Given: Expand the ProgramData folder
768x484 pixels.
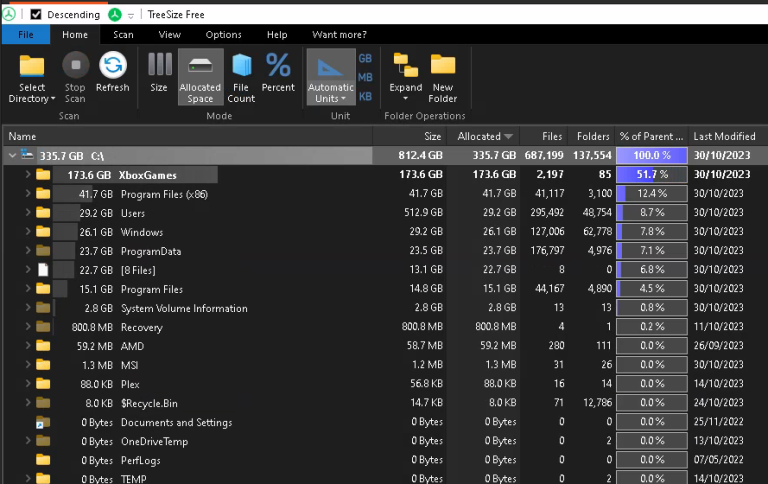Looking at the screenshot, I should pos(28,250).
